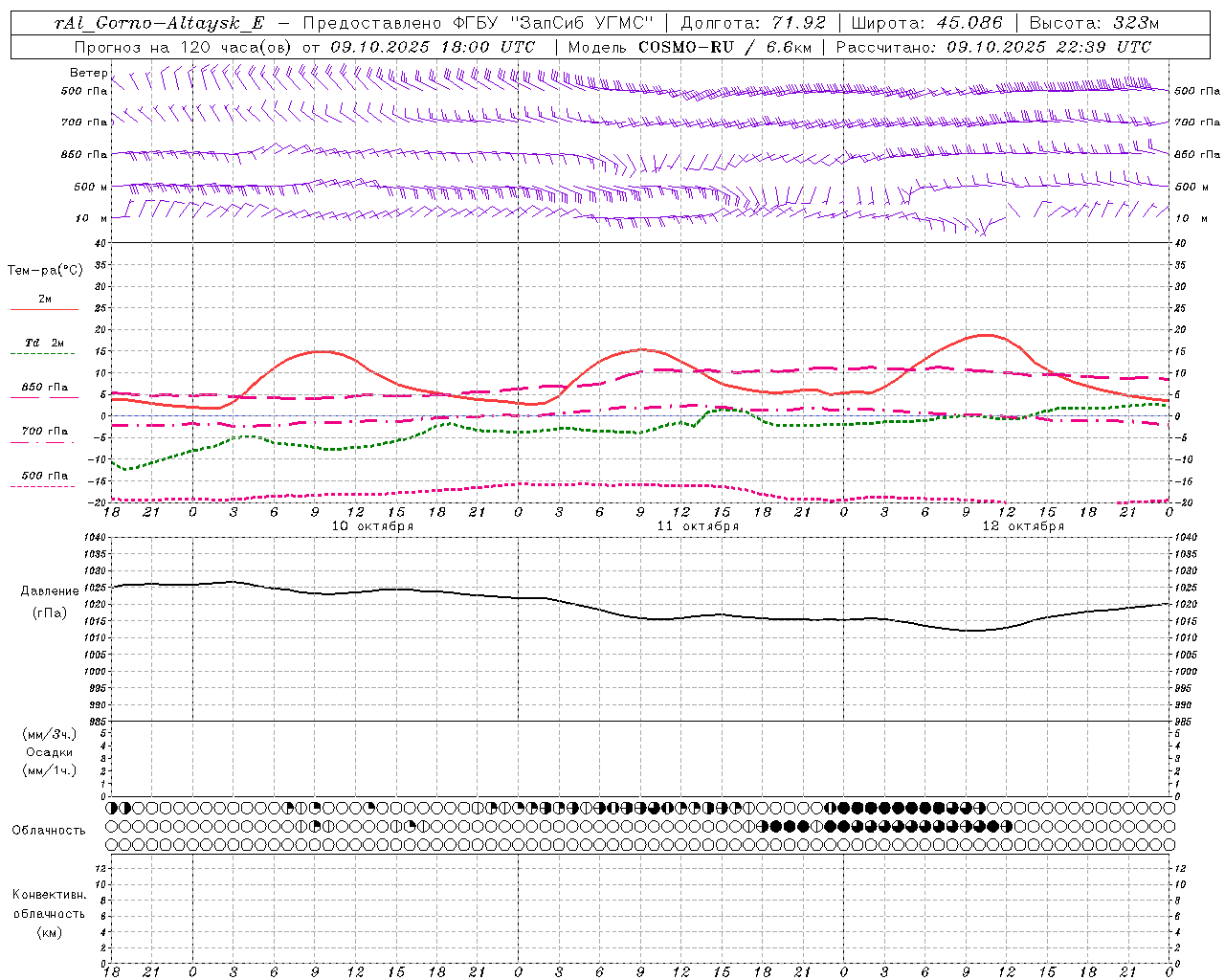The height and width of the screenshot is (980, 1225).
Task: Click the left 500 м wind level label
Action: click(91, 187)
